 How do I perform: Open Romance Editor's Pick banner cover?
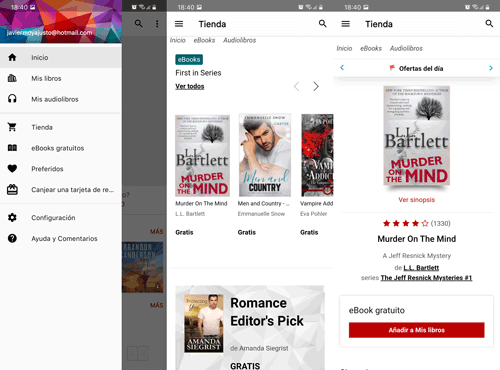click(204, 323)
